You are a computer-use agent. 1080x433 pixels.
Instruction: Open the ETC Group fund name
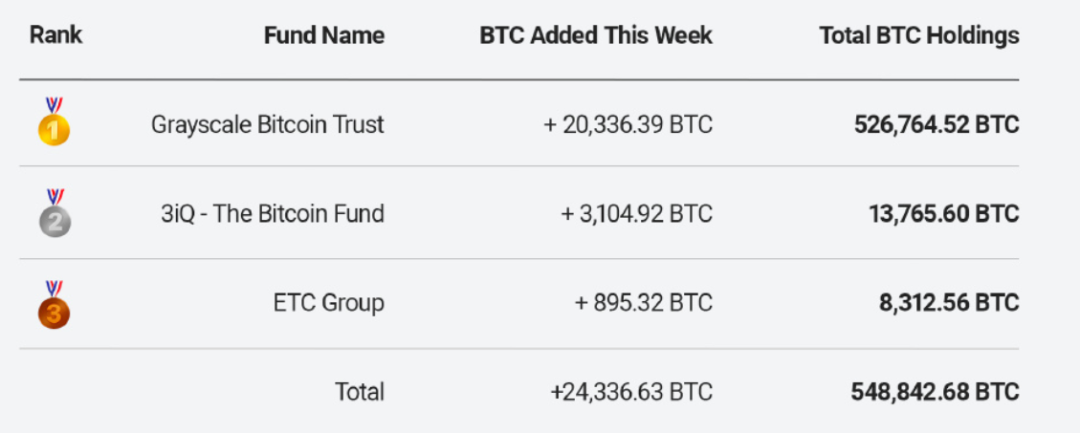[x=329, y=303]
